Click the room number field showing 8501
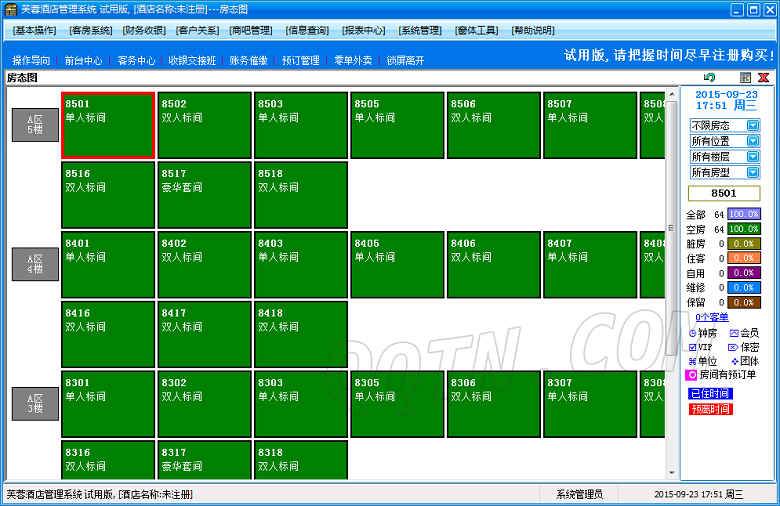Screen dimensions: 780x506 click(724, 193)
